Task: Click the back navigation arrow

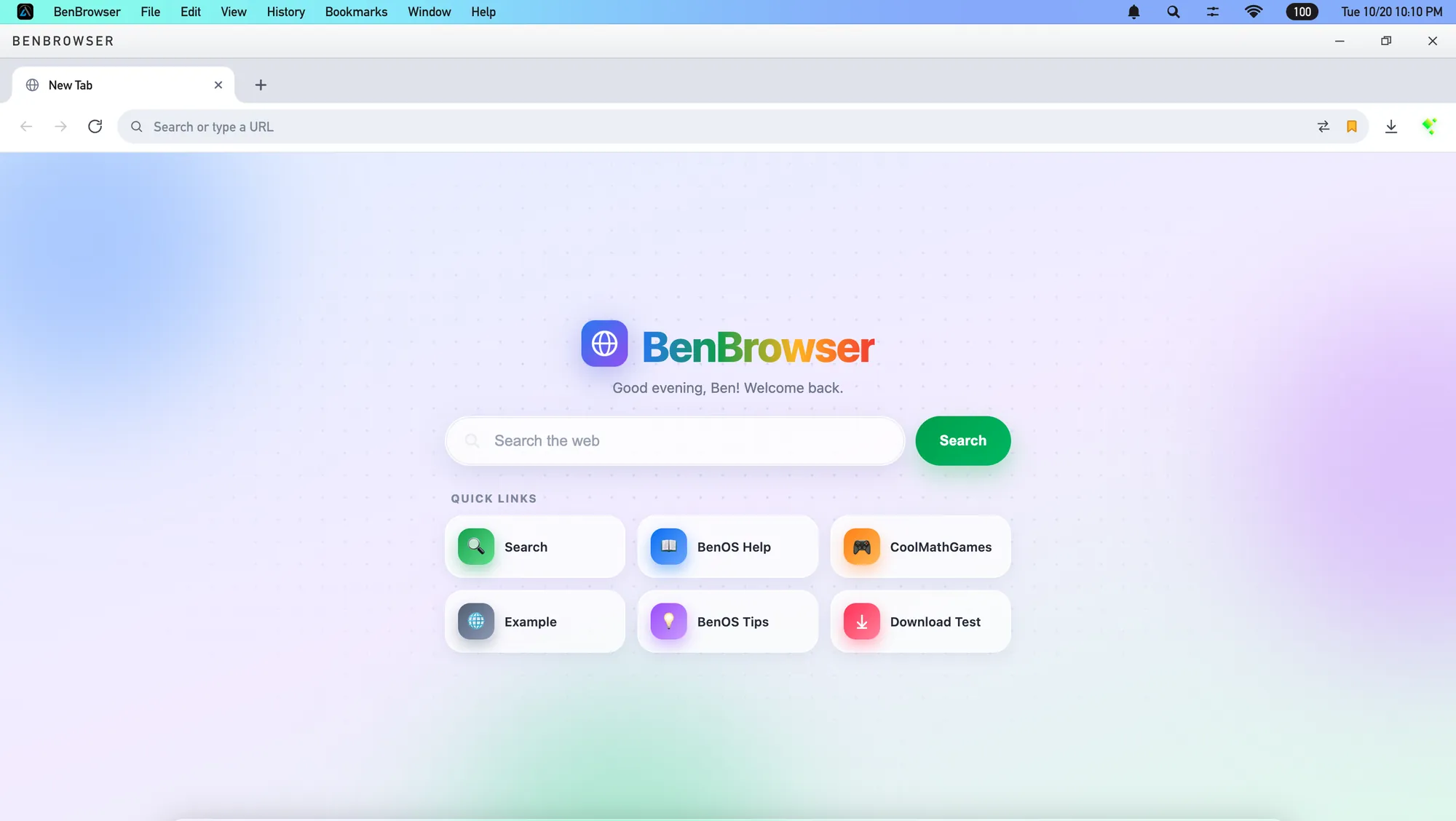Action: 26,127
